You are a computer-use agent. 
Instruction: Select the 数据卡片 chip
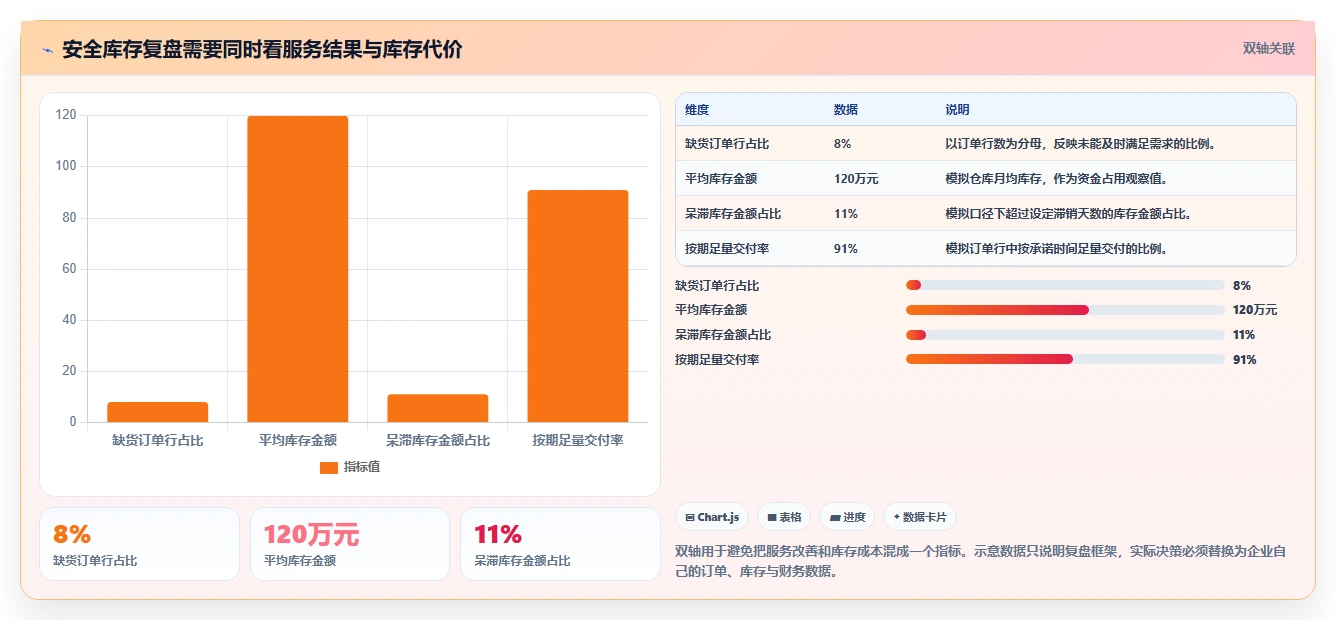(x=919, y=517)
